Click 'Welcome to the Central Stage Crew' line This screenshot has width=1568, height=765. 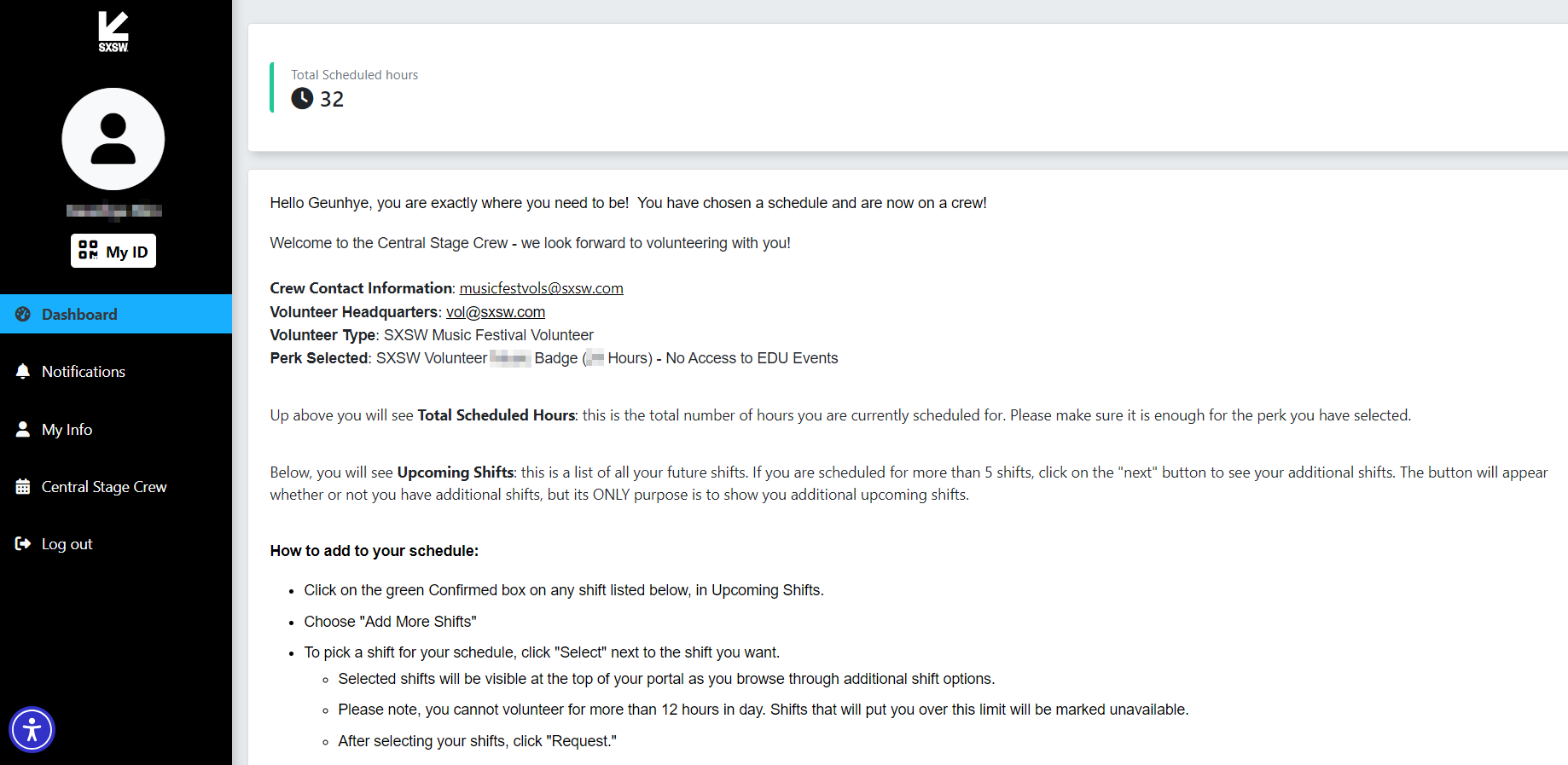[x=531, y=243]
